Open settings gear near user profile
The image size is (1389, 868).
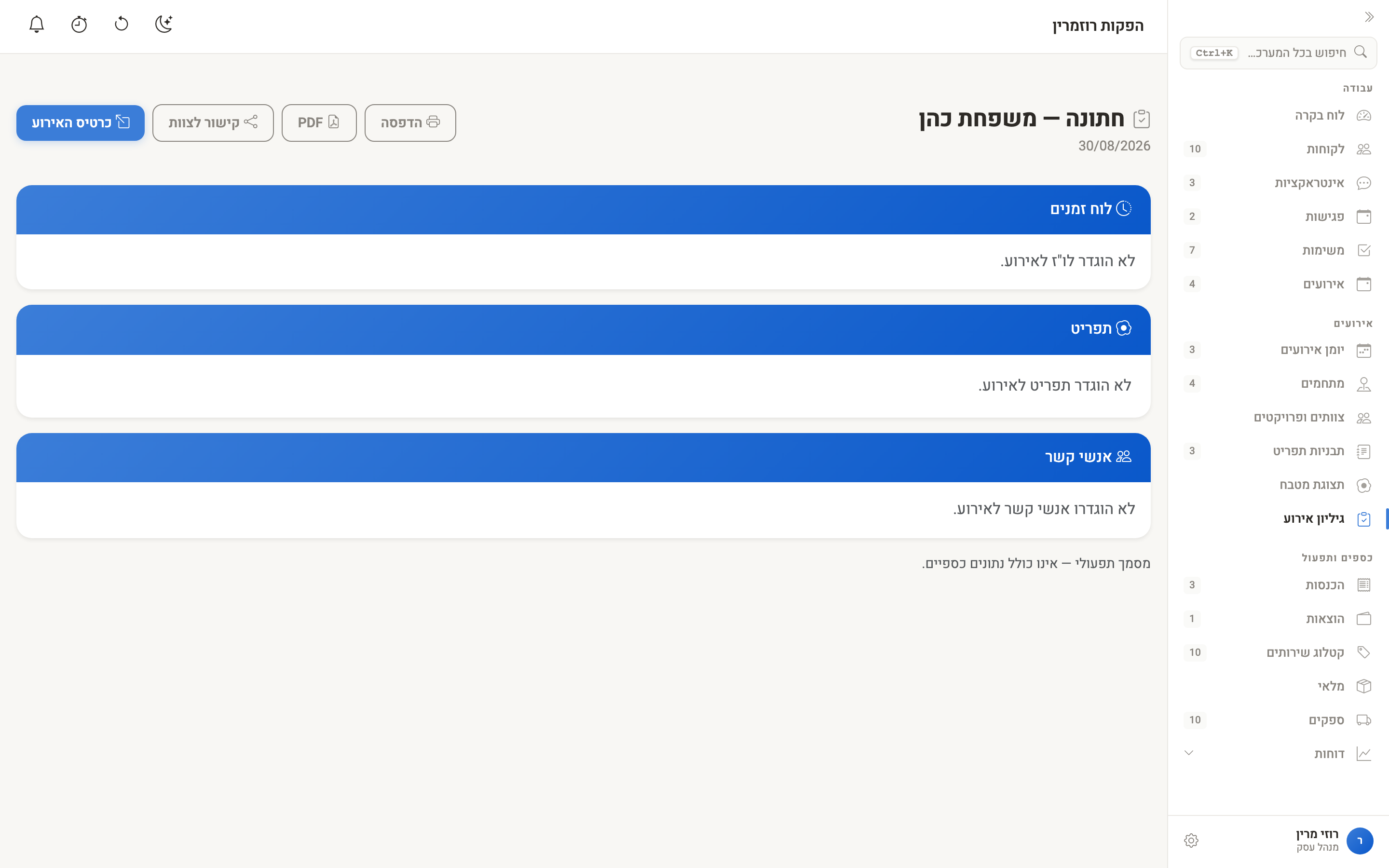click(x=1191, y=841)
